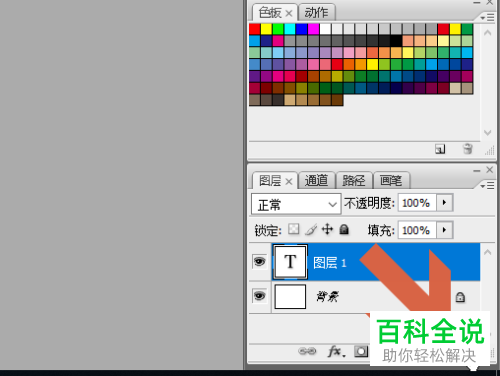This screenshot has height=376, width=500.
Task: Hide the 背景 layer eye icon
Action: point(260,296)
